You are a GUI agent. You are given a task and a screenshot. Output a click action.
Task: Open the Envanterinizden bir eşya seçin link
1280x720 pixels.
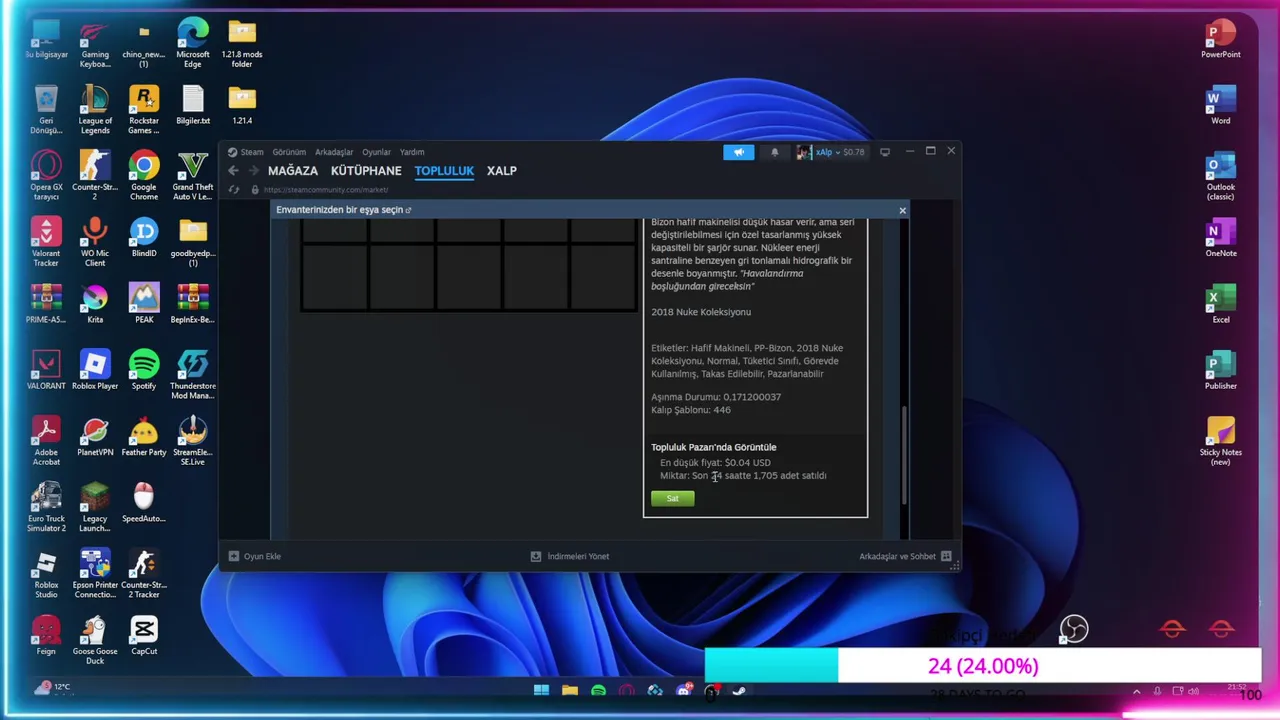(x=343, y=210)
